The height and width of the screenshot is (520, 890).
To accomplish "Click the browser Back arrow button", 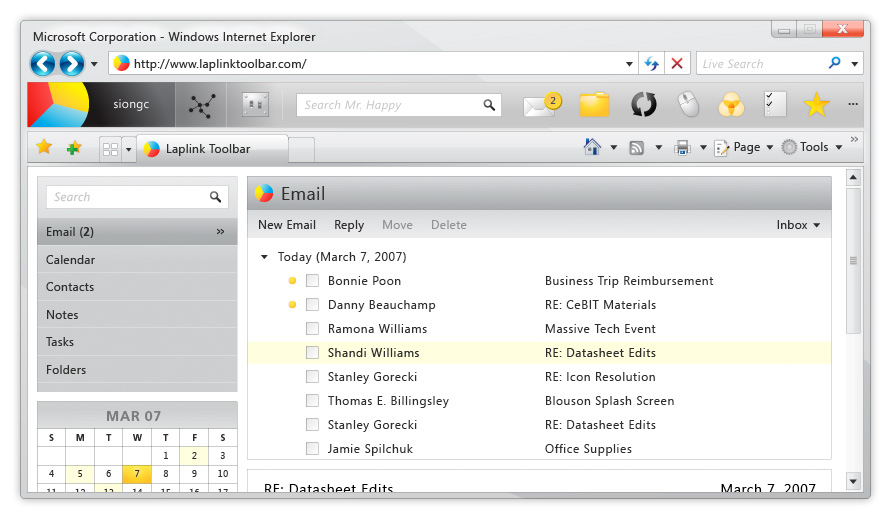I will [43, 64].
